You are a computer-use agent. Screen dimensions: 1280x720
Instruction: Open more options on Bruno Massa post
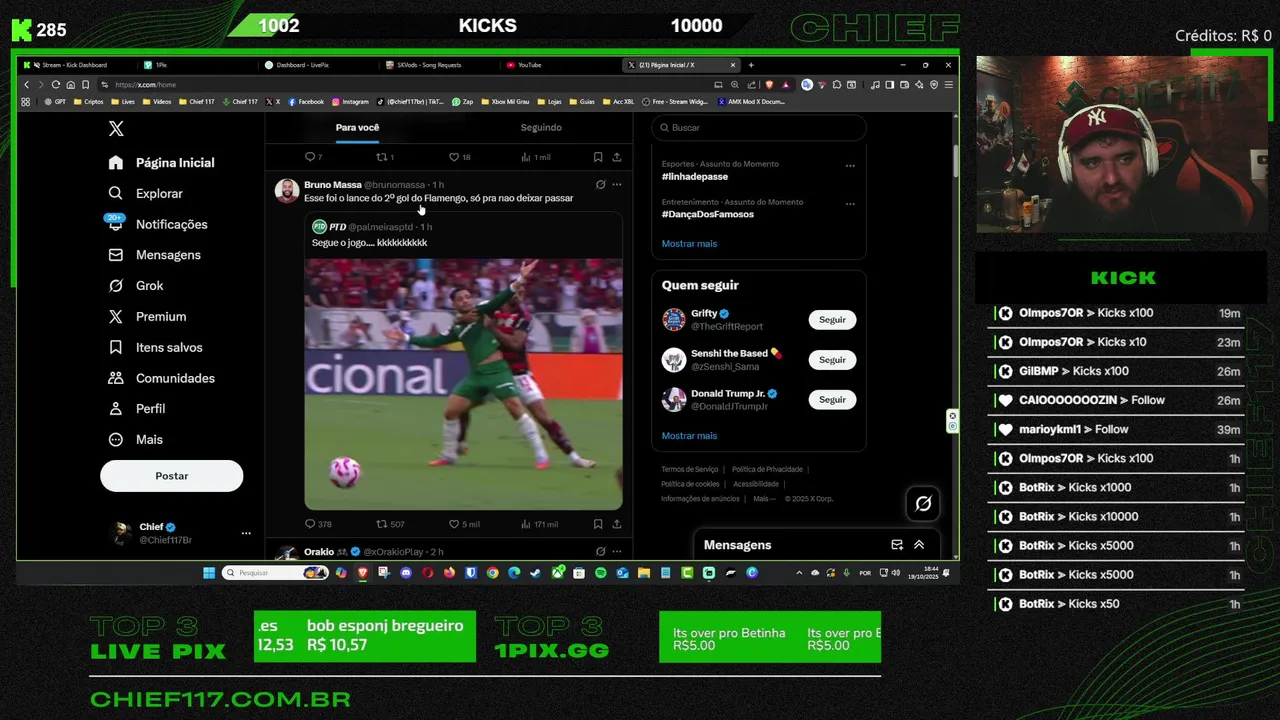click(x=617, y=185)
